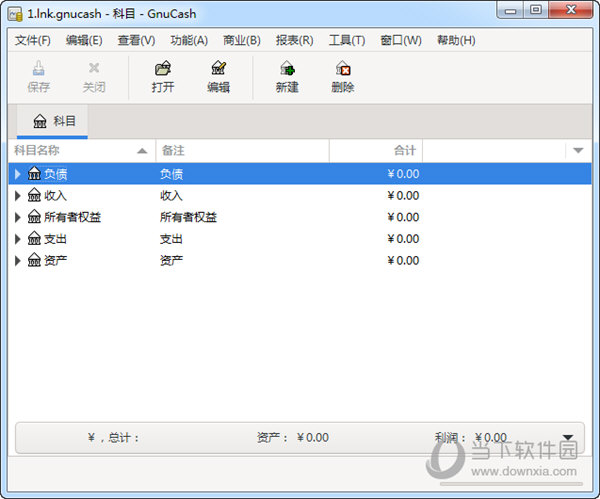Select the 资产 account name
The image size is (600, 499).
[55, 260]
